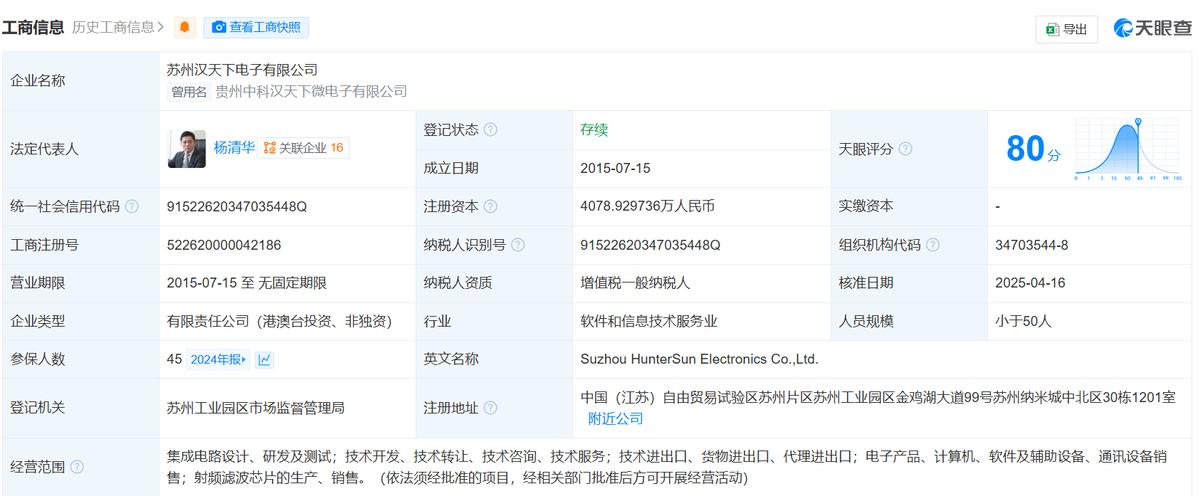The image size is (1200, 496).
Task: Select organization code 34703544-8
Action: point(1032,245)
